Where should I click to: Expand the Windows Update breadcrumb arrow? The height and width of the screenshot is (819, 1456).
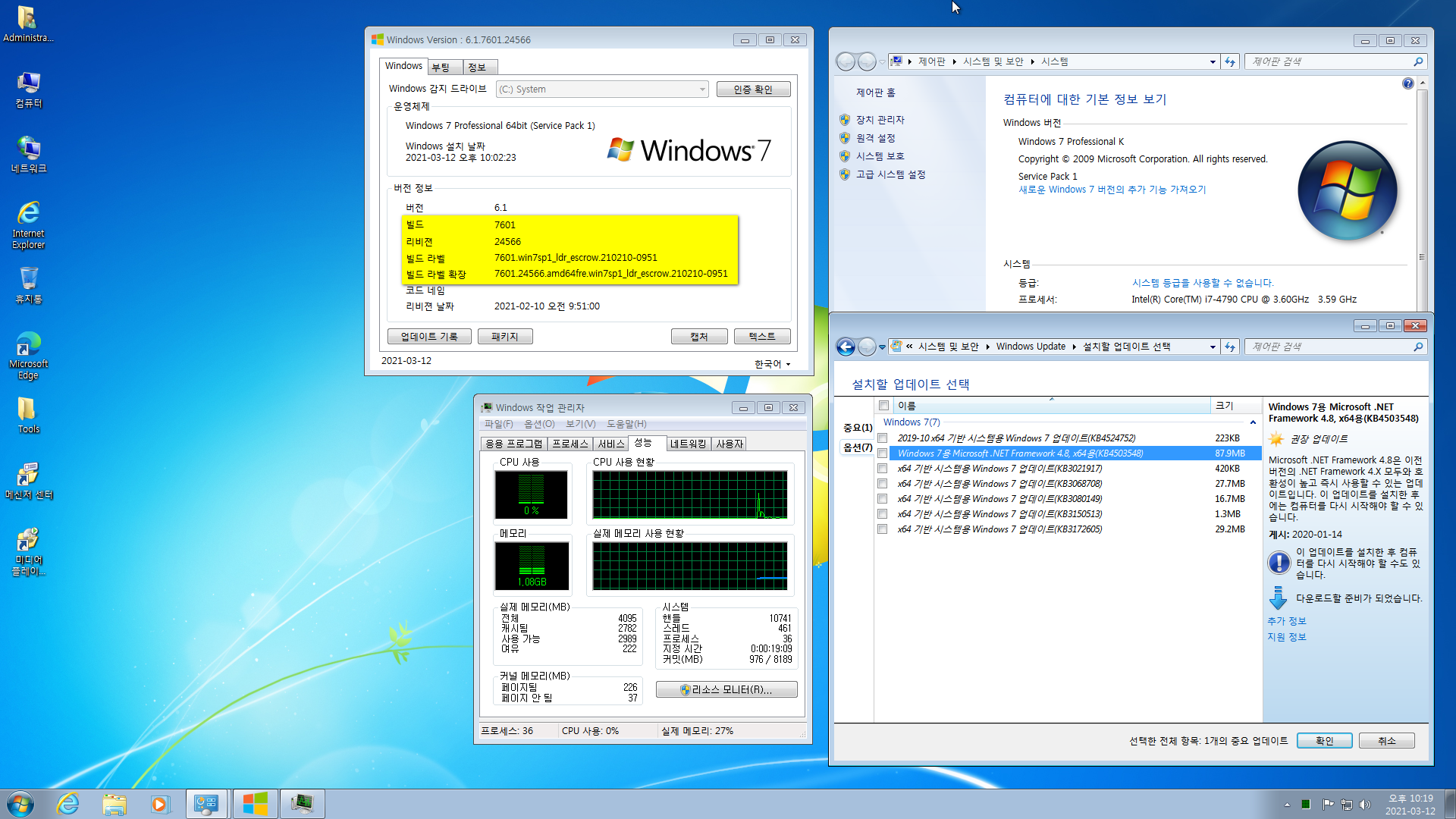click(1074, 347)
